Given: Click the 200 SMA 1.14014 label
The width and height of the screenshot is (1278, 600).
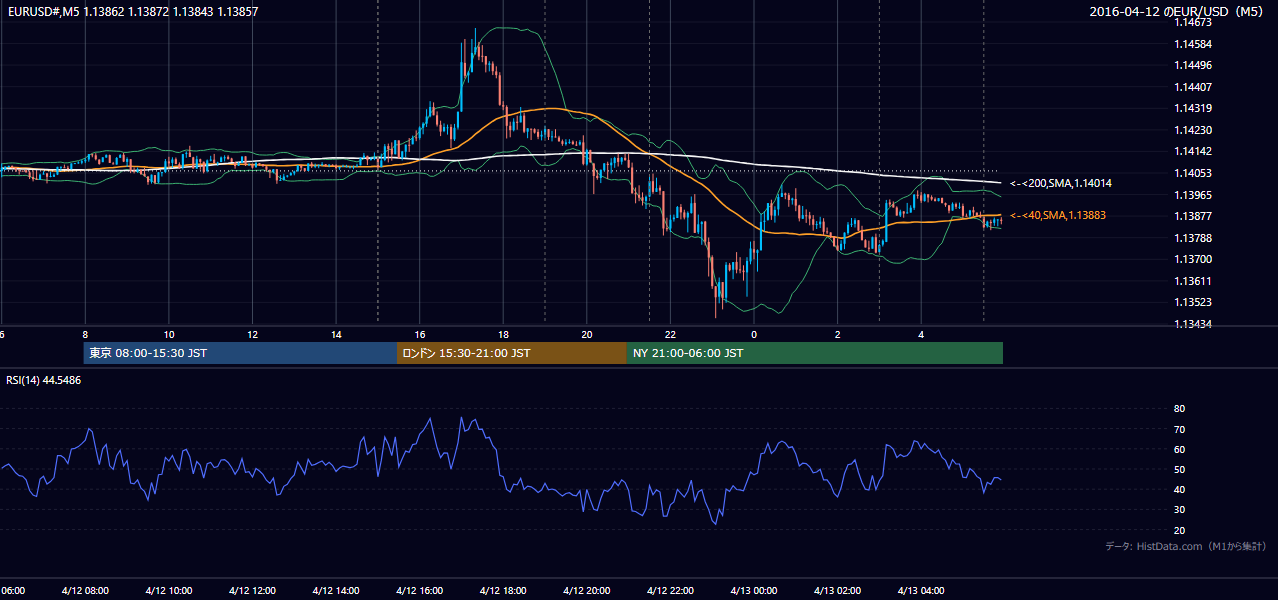Looking at the screenshot, I should (x=1061, y=184).
